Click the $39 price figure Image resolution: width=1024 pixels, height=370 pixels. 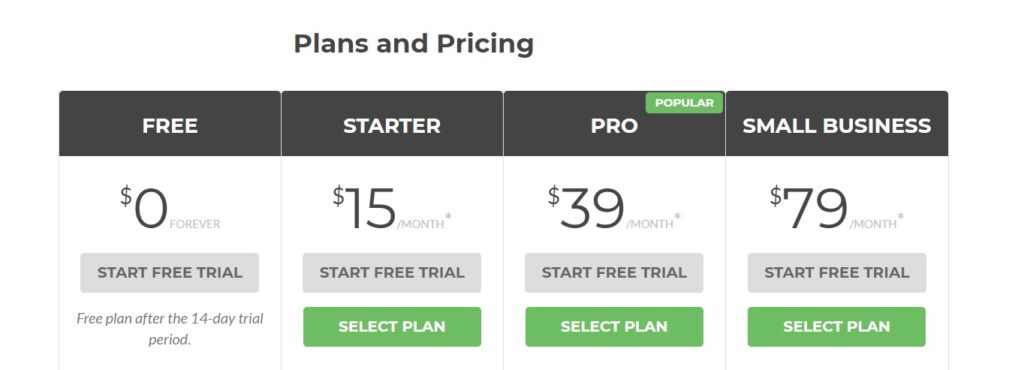tap(586, 208)
